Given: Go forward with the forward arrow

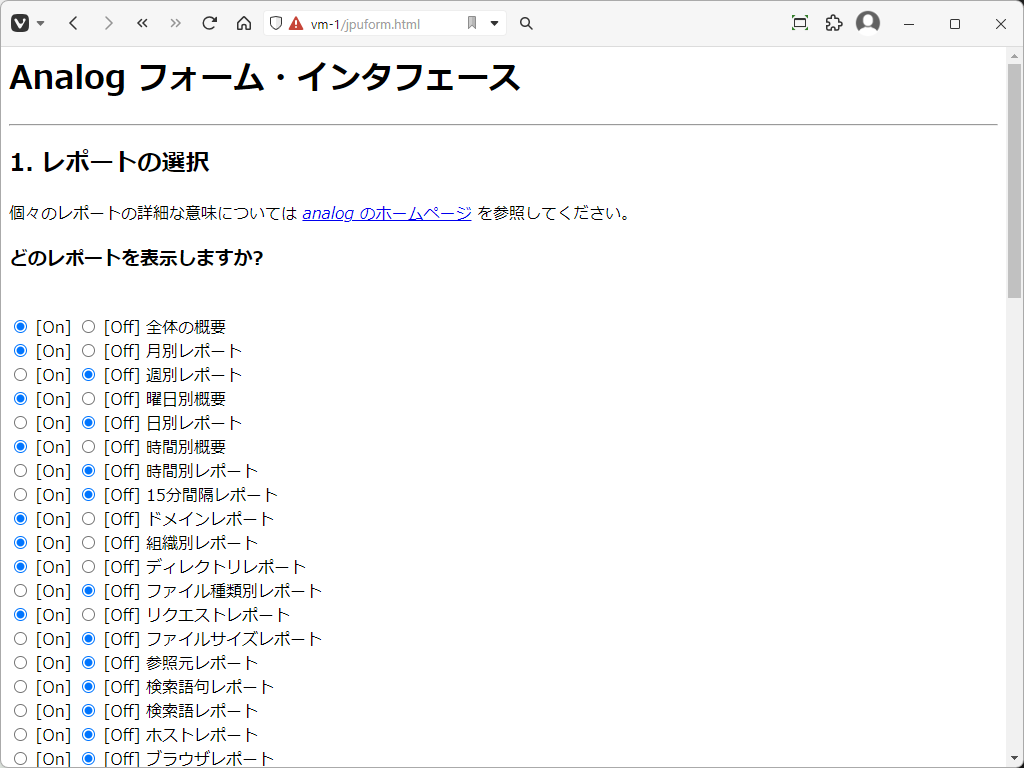Looking at the screenshot, I should point(108,24).
